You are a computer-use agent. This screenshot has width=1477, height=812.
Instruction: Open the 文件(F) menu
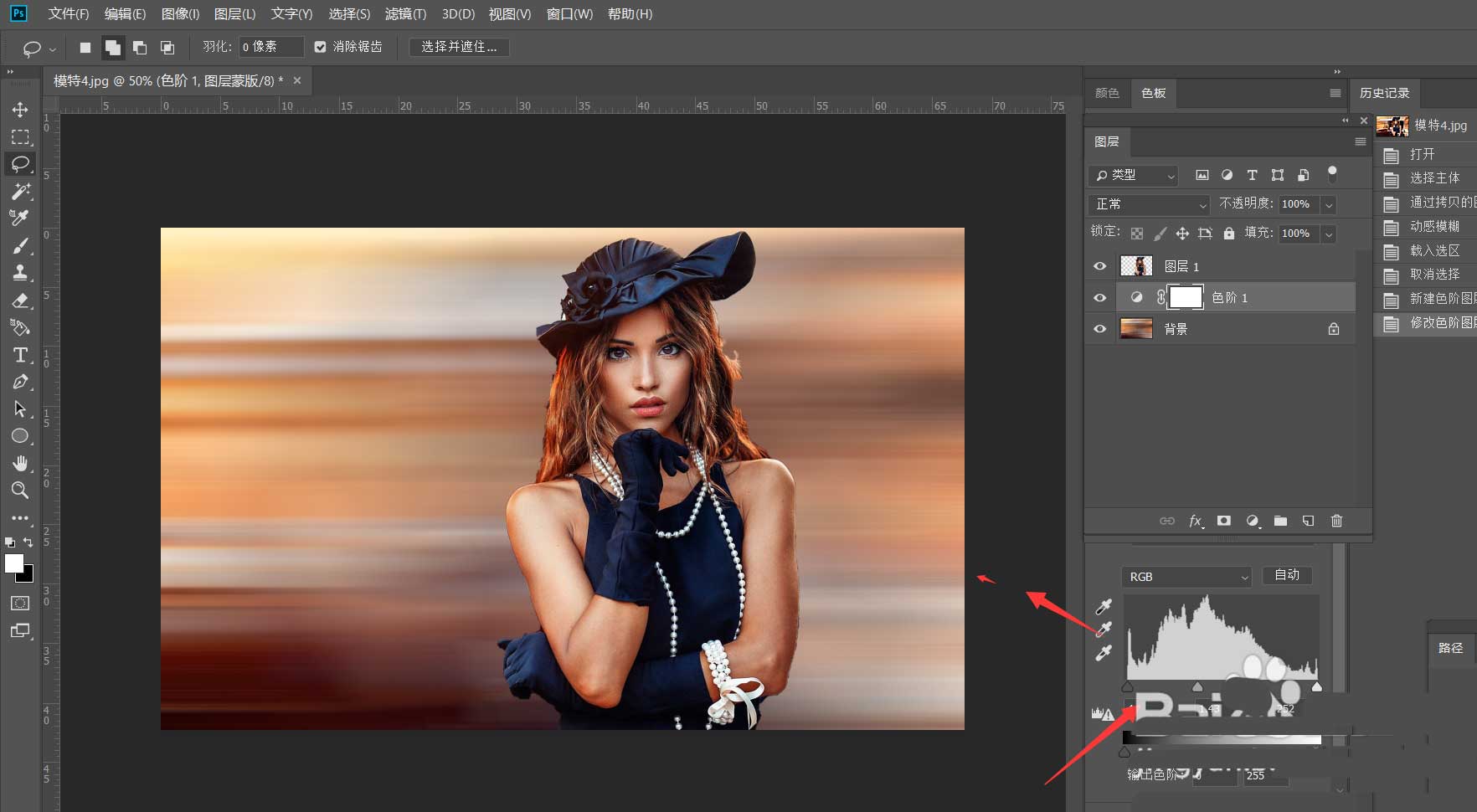click(x=69, y=14)
